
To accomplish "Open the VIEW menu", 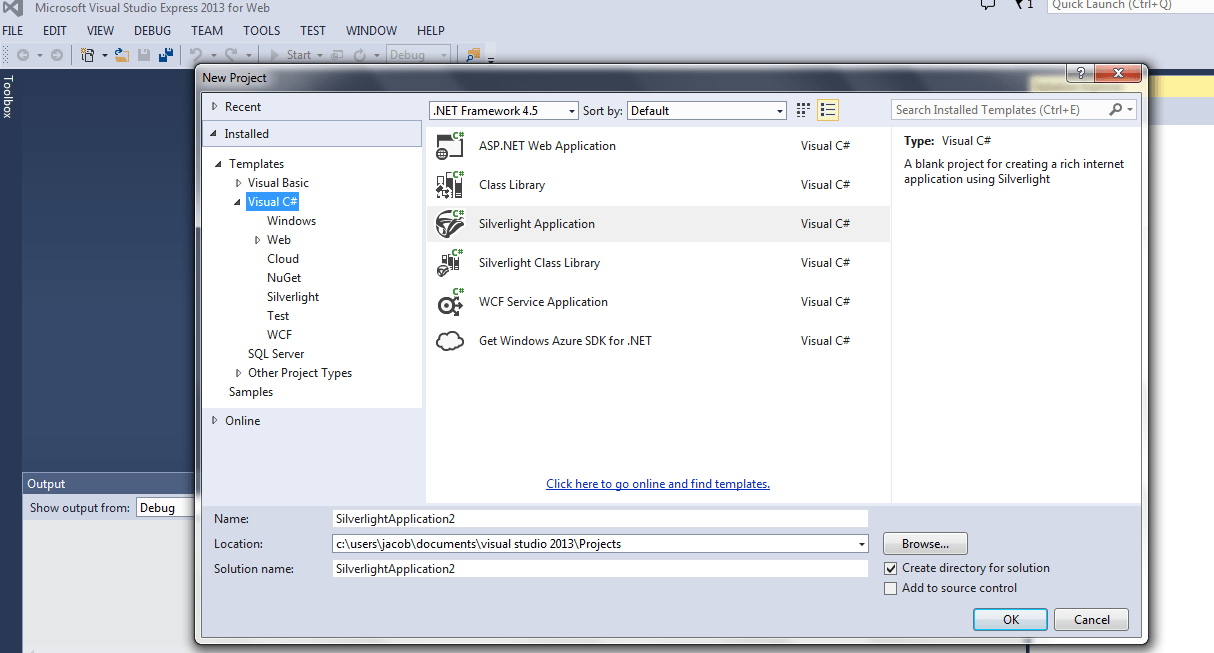I will click(100, 31).
